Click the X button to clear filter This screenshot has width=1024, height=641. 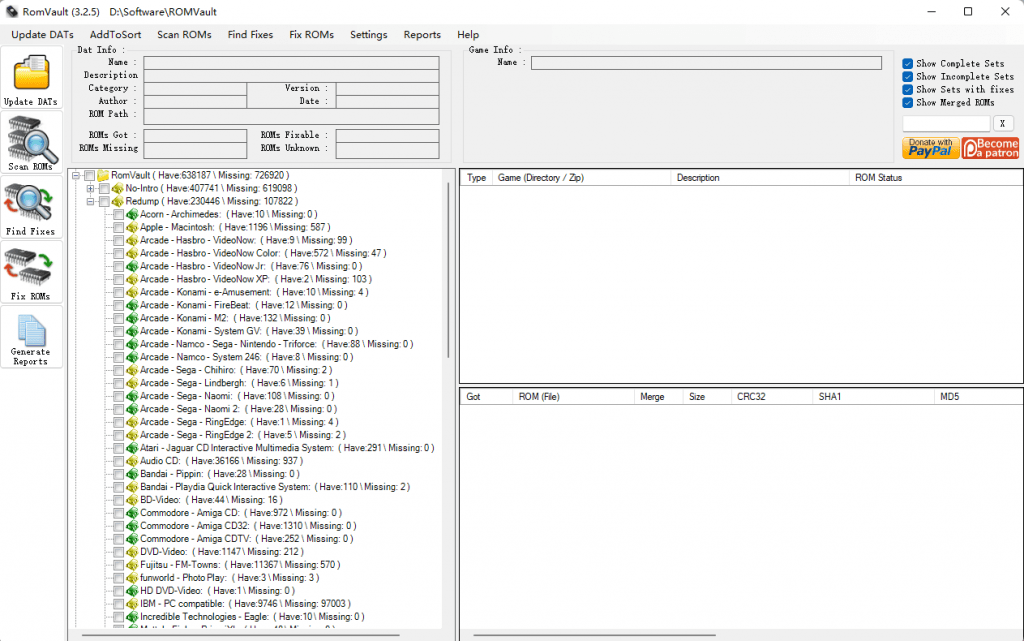coord(1003,124)
